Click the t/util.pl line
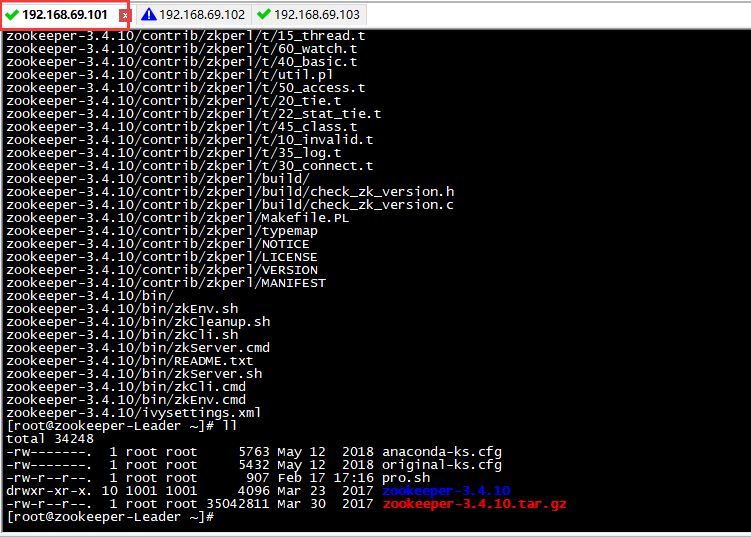751x537 pixels. coord(170,75)
